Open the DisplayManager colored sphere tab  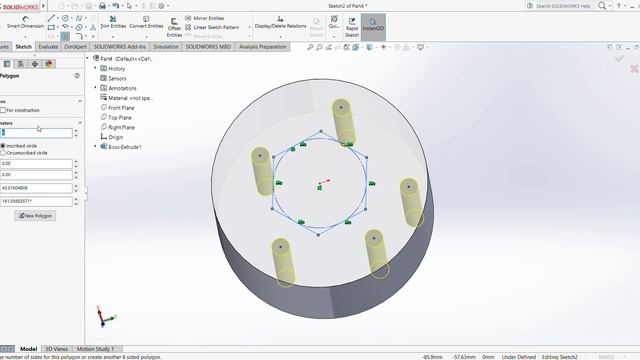point(49,64)
